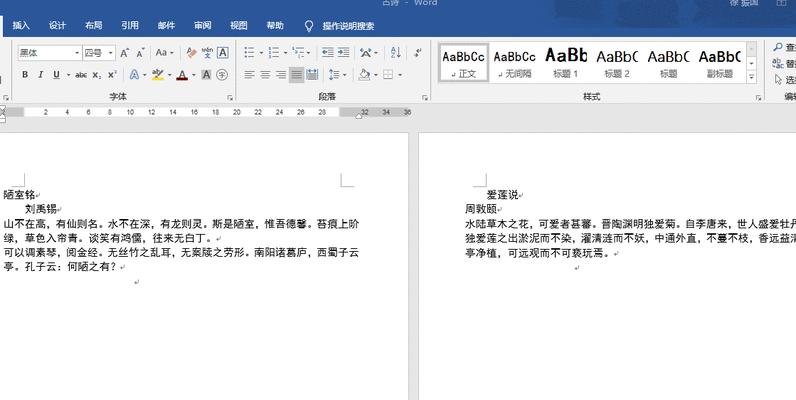This screenshot has height=400, width=796.
Task: Toggle superscript formatting
Action: [113, 75]
